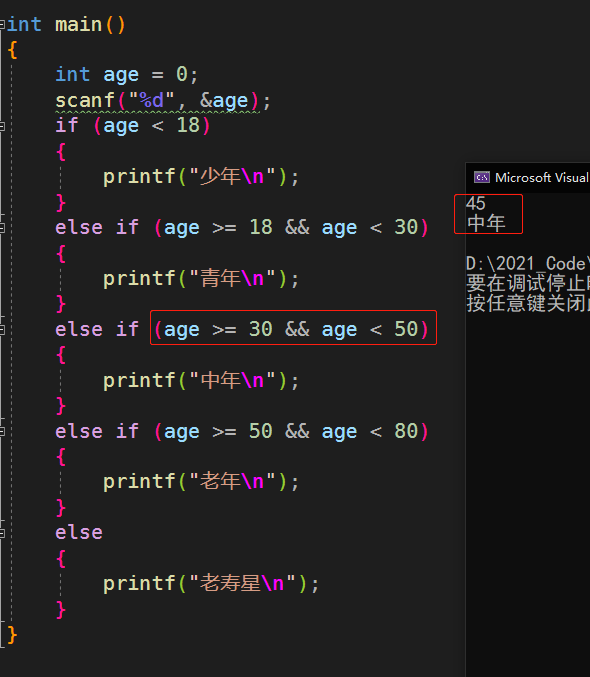Click the printf line printing 少年
Image resolution: width=590 pixels, height=677 pixels.
201,177
